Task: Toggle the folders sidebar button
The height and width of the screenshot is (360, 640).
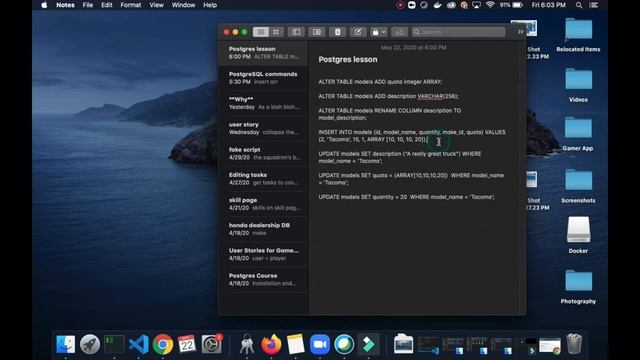Action: pyautogui.click(x=296, y=32)
